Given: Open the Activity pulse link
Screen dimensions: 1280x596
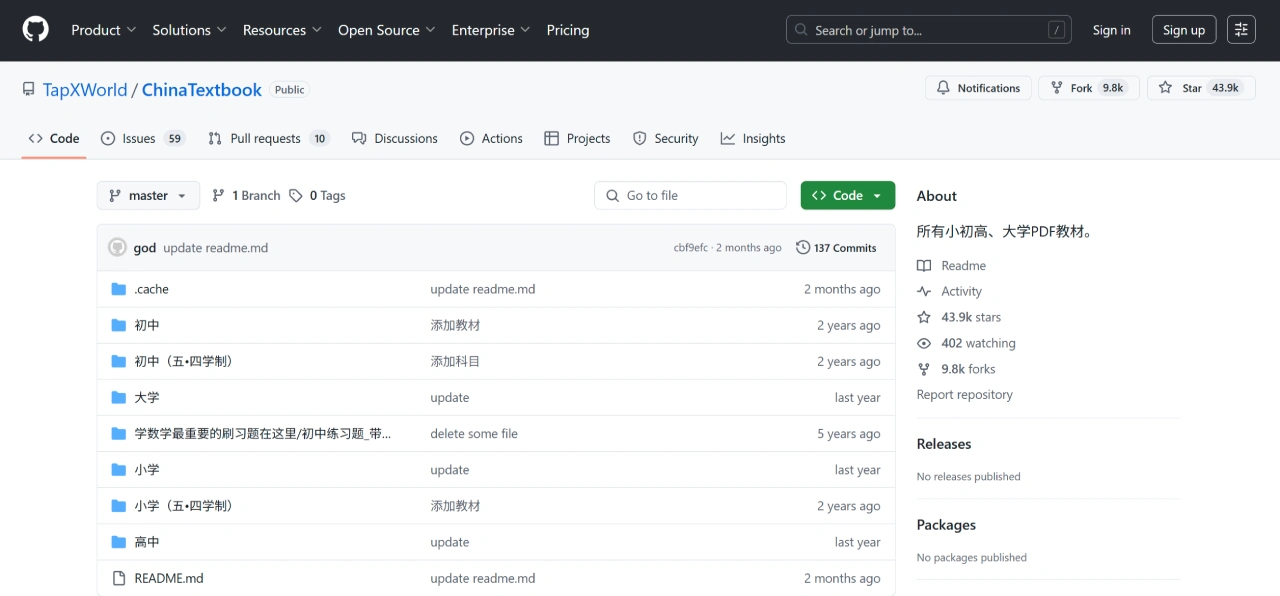Looking at the screenshot, I should click(x=961, y=291).
